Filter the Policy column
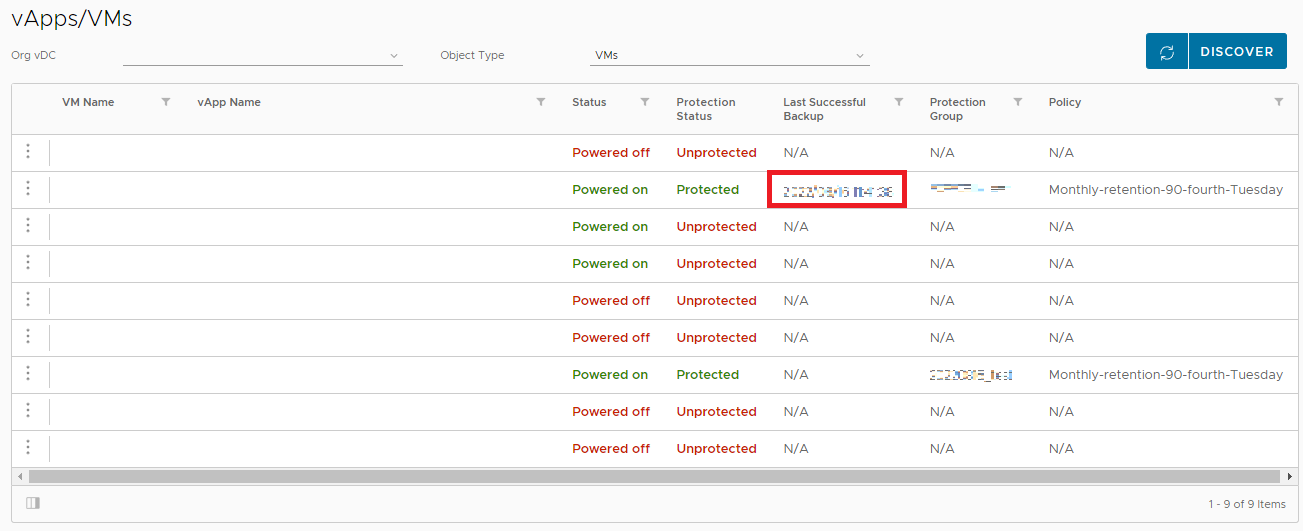Screen dimensions: 1303x531 (x=1279, y=102)
